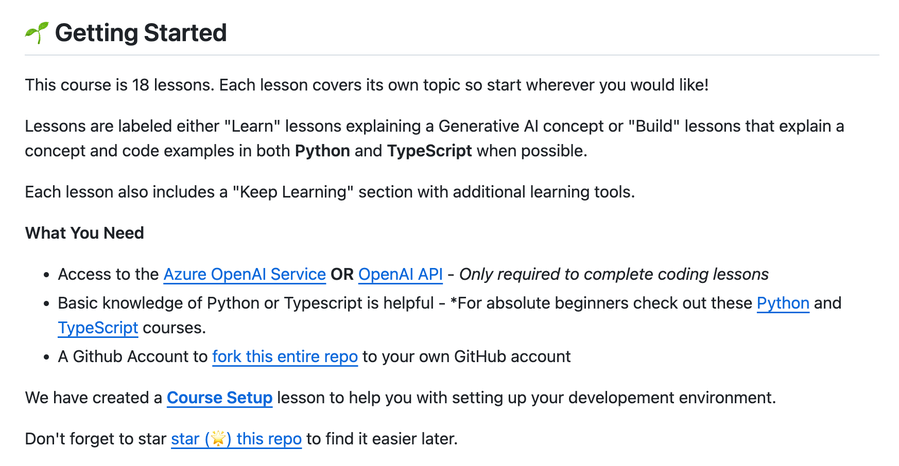Follow the TypeScript courses link
899x466 pixels.
98,327
